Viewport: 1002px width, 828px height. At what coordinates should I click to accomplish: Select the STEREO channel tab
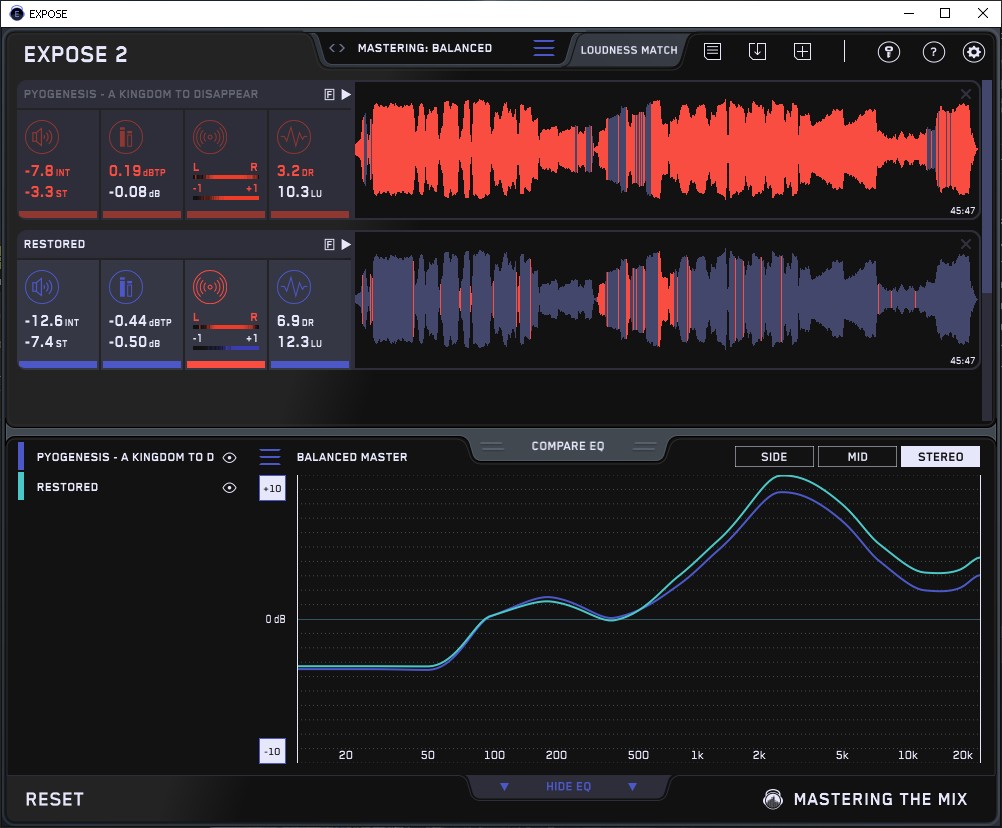(940, 457)
